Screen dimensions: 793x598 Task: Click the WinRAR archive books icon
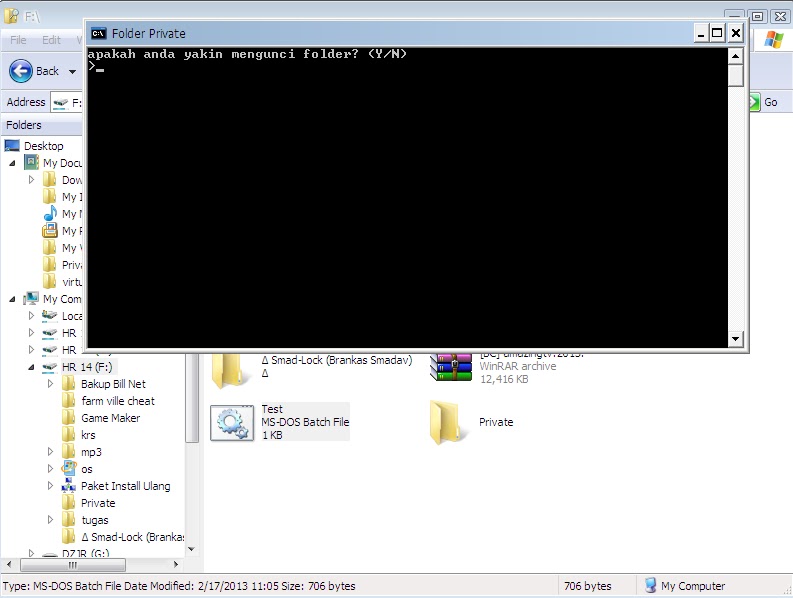tap(451, 368)
